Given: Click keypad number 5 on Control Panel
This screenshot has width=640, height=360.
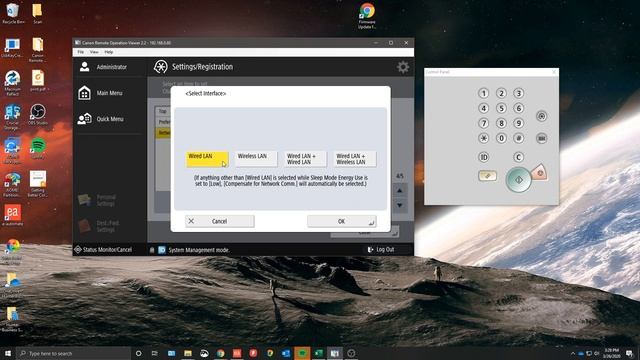Looking at the screenshot, I should tap(501, 108).
